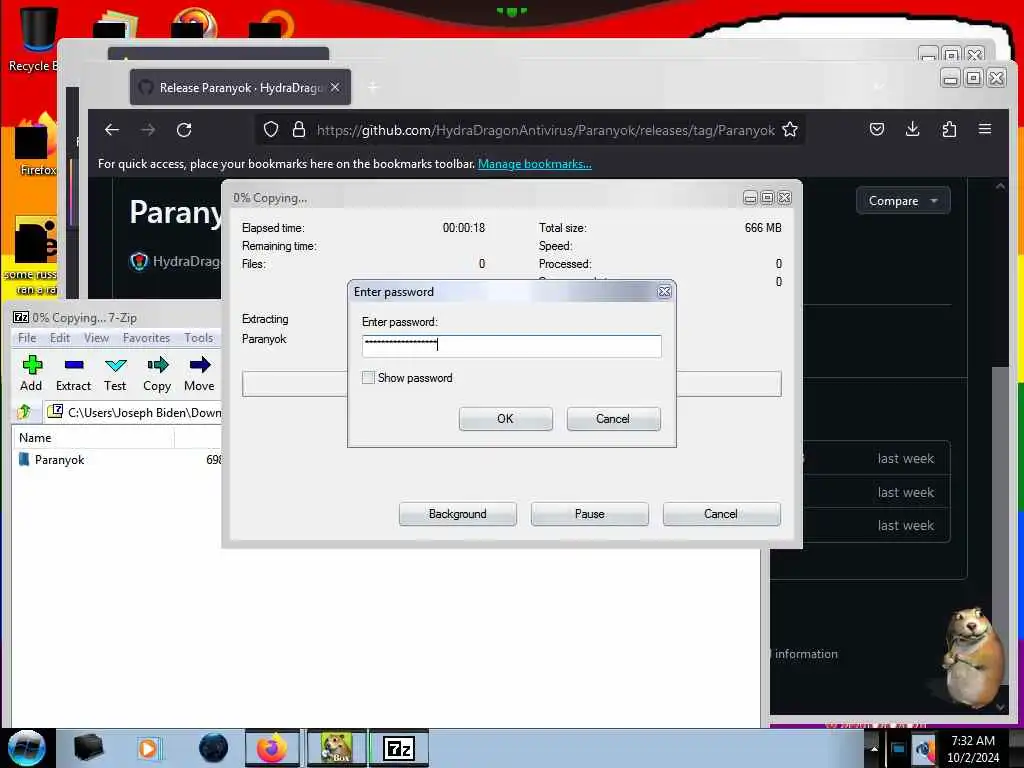Click the Move icon in 7-Zip toolbar

199,364
